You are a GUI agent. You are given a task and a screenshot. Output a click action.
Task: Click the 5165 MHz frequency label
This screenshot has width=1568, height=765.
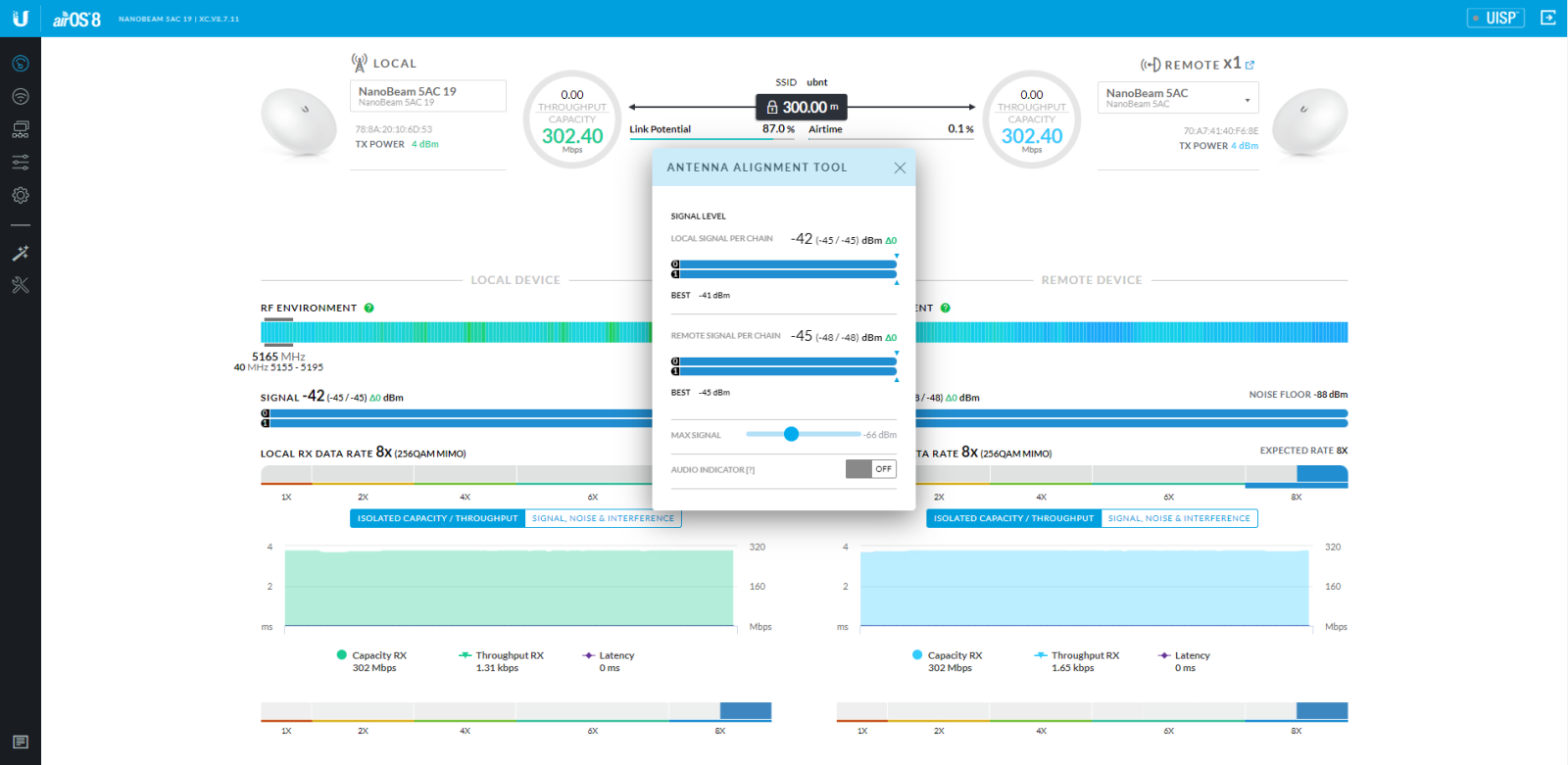coord(278,357)
